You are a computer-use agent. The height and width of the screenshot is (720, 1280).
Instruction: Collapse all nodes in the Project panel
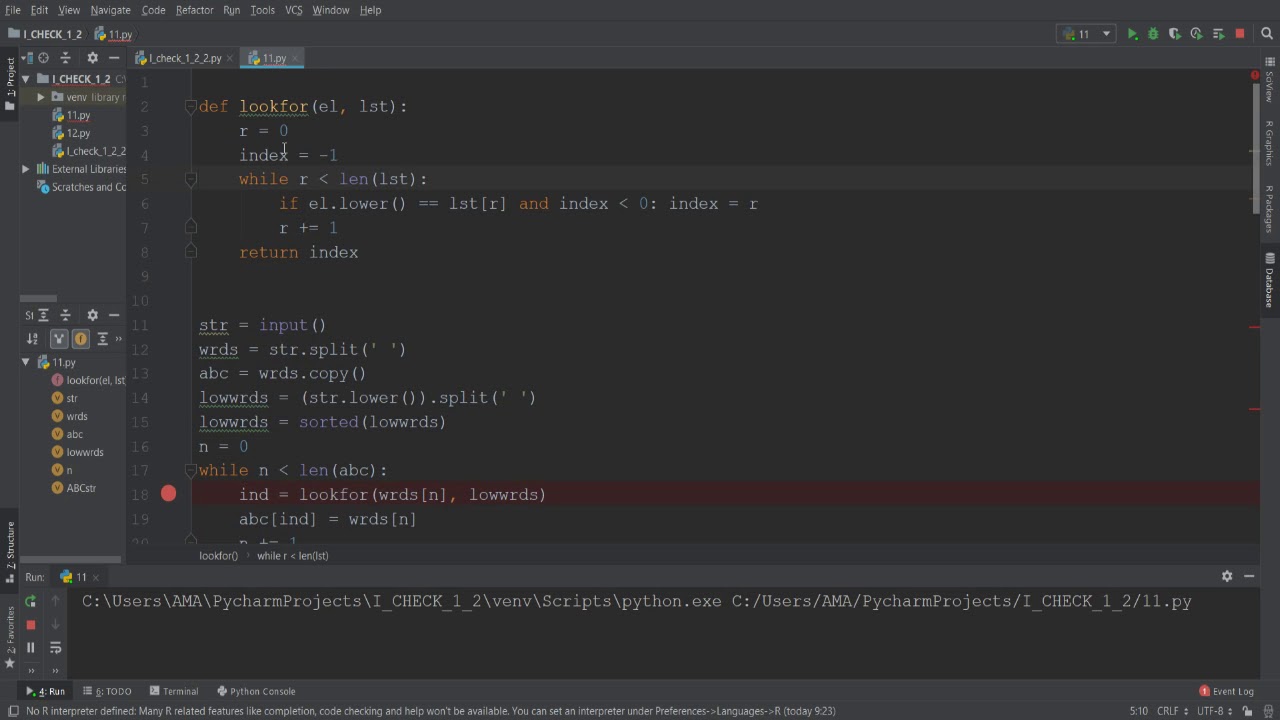pos(66,58)
